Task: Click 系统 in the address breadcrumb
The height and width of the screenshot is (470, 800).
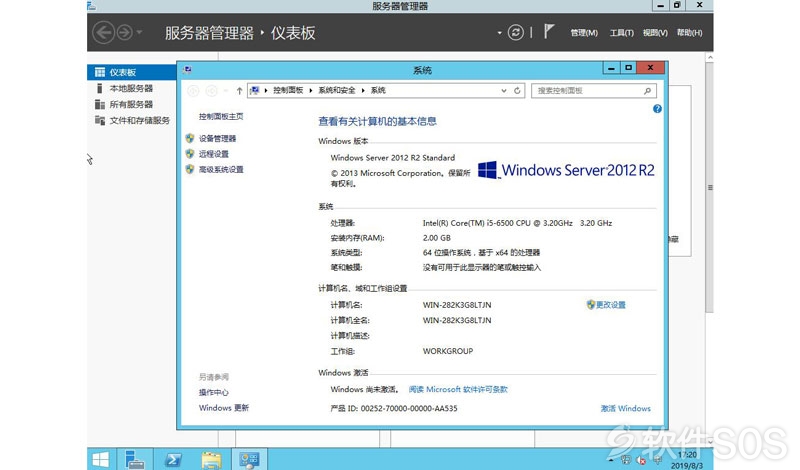Action: tap(378, 90)
